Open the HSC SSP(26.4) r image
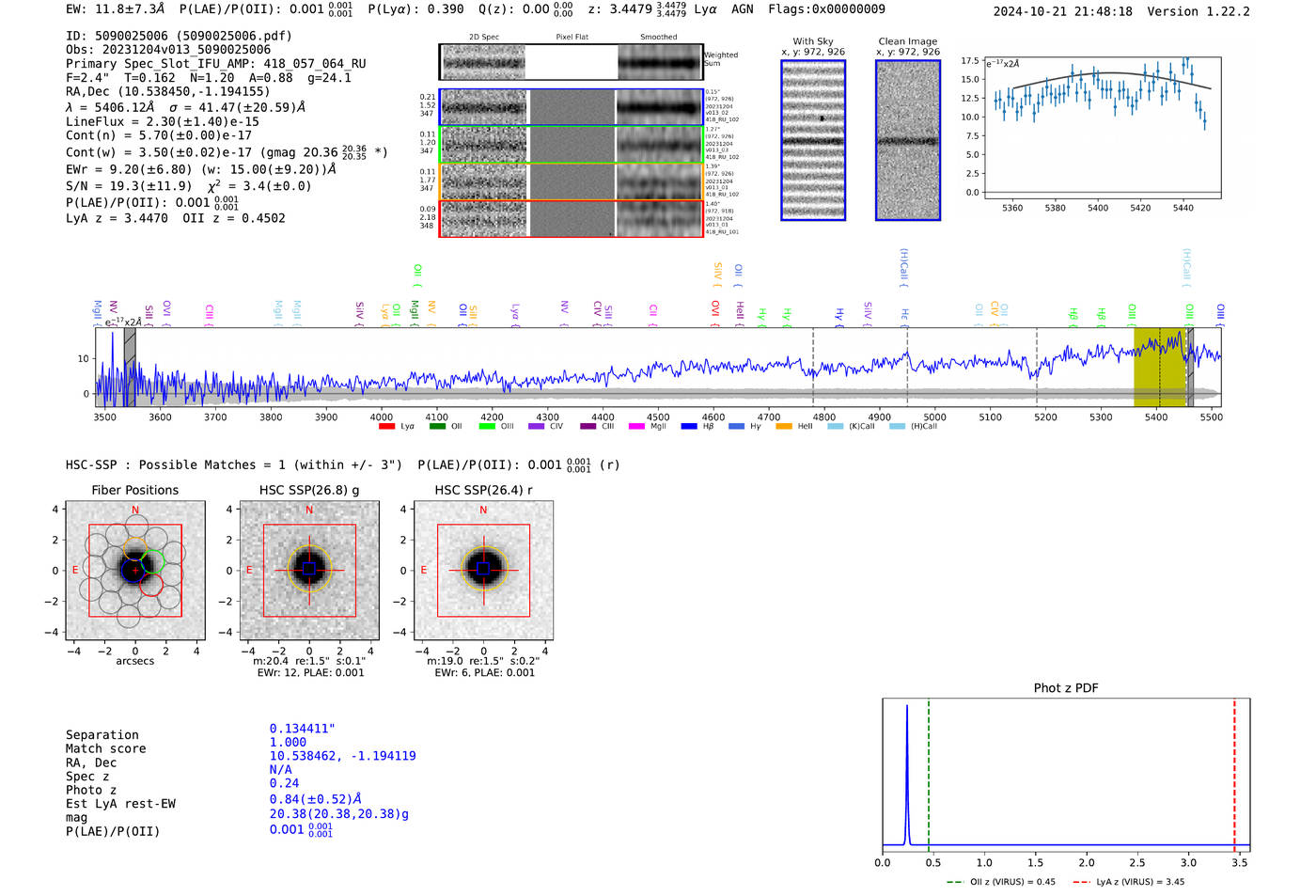This screenshot has height=896, width=1316. [483, 570]
